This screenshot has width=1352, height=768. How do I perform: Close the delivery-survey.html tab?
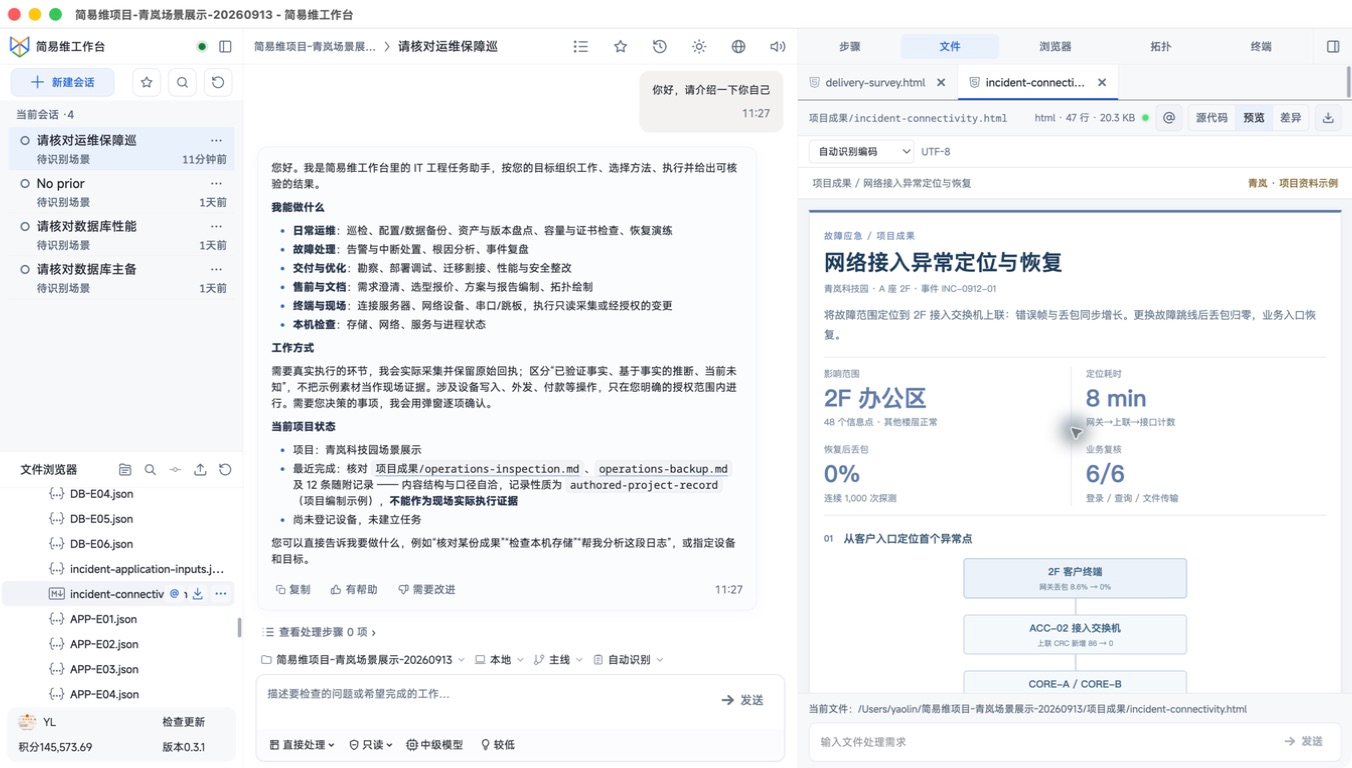941,82
